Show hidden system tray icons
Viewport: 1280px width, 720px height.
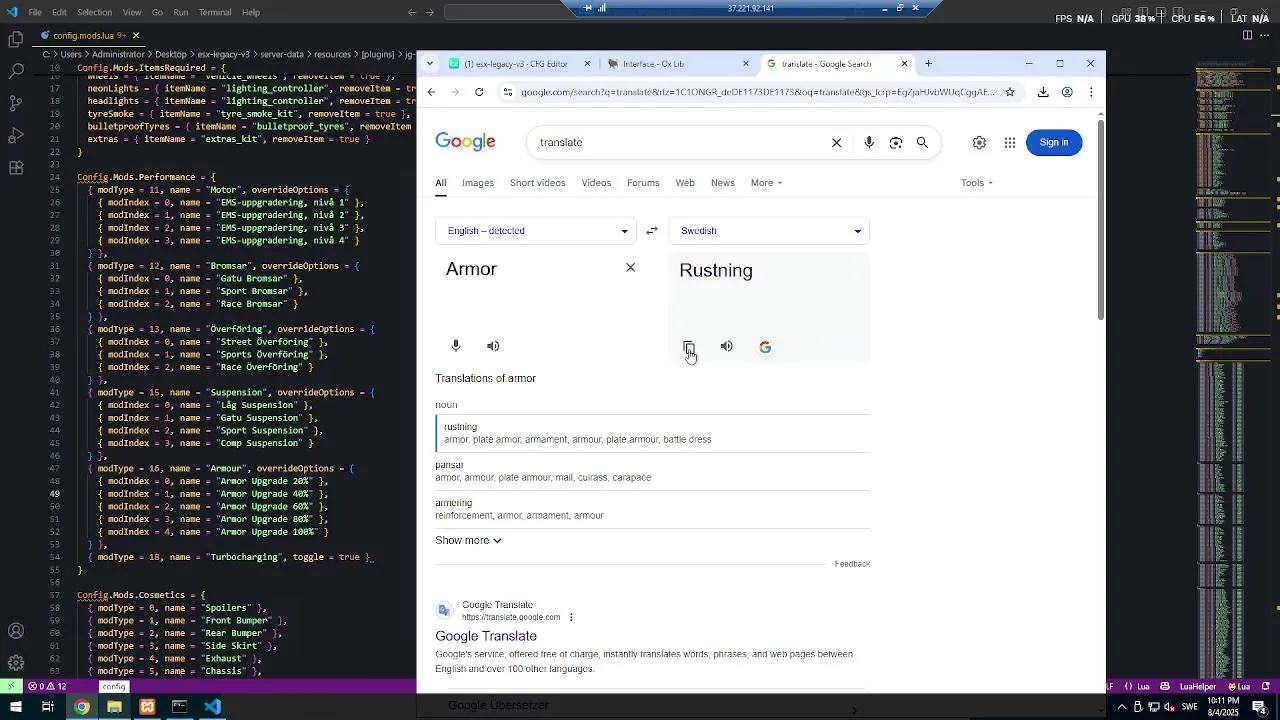1121,707
